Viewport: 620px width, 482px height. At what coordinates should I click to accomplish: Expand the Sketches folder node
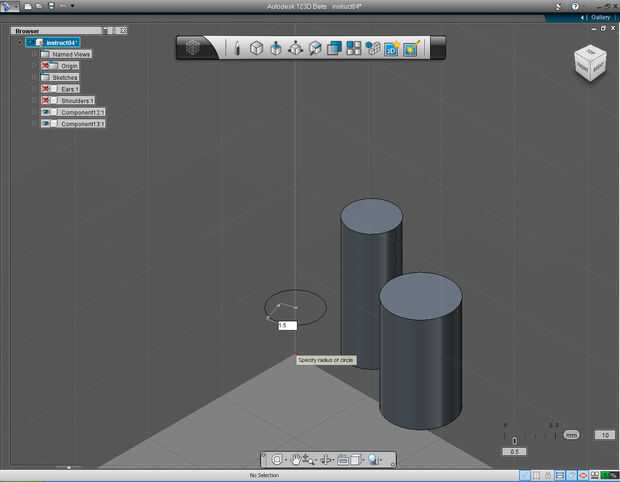coord(33,77)
